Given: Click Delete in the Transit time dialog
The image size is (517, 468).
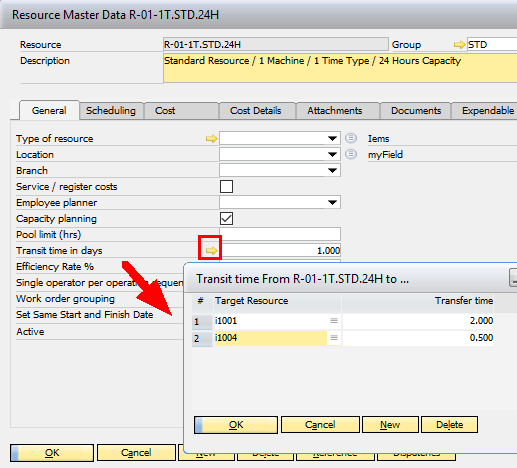Looking at the screenshot, I should pyautogui.click(x=449, y=424).
